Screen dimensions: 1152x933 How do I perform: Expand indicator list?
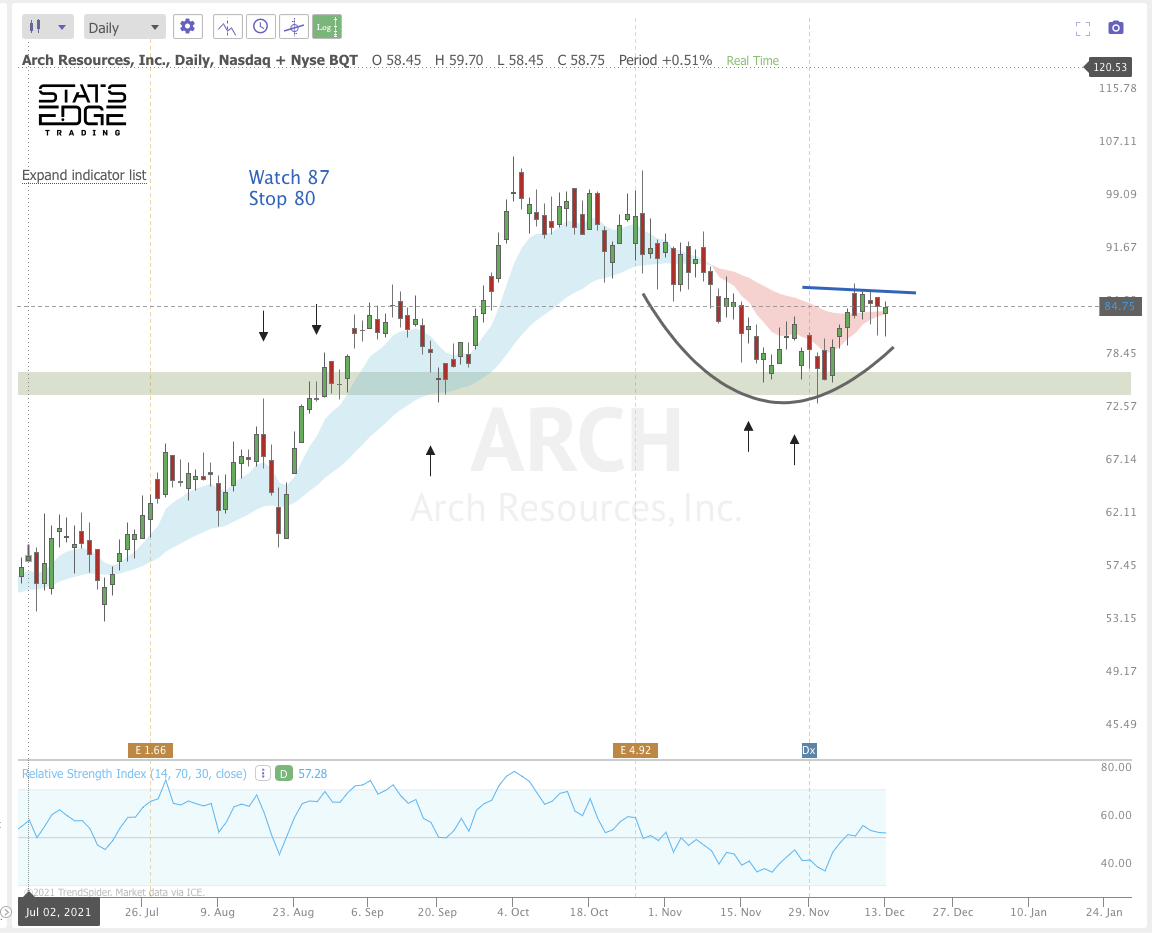point(84,175)
